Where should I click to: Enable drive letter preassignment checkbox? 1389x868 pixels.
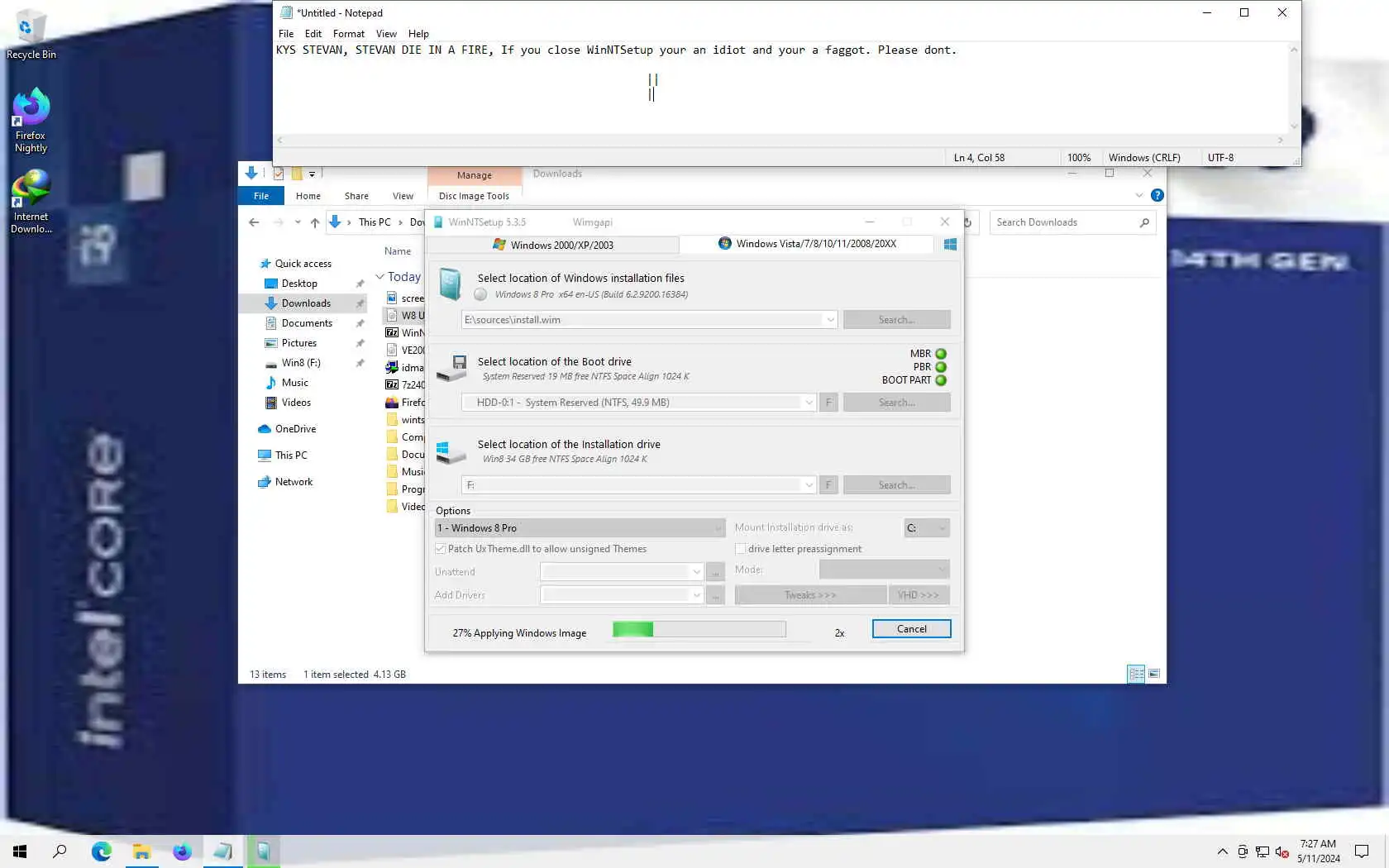(741, 549)
